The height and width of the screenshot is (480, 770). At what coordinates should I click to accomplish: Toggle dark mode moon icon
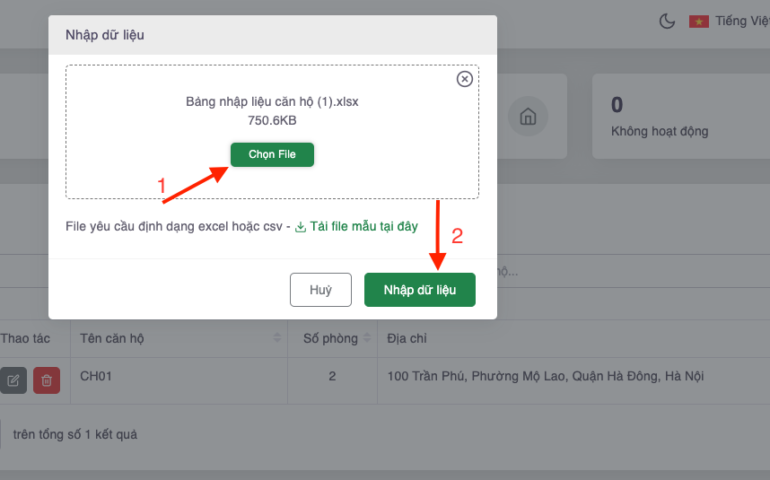point(667,21)
